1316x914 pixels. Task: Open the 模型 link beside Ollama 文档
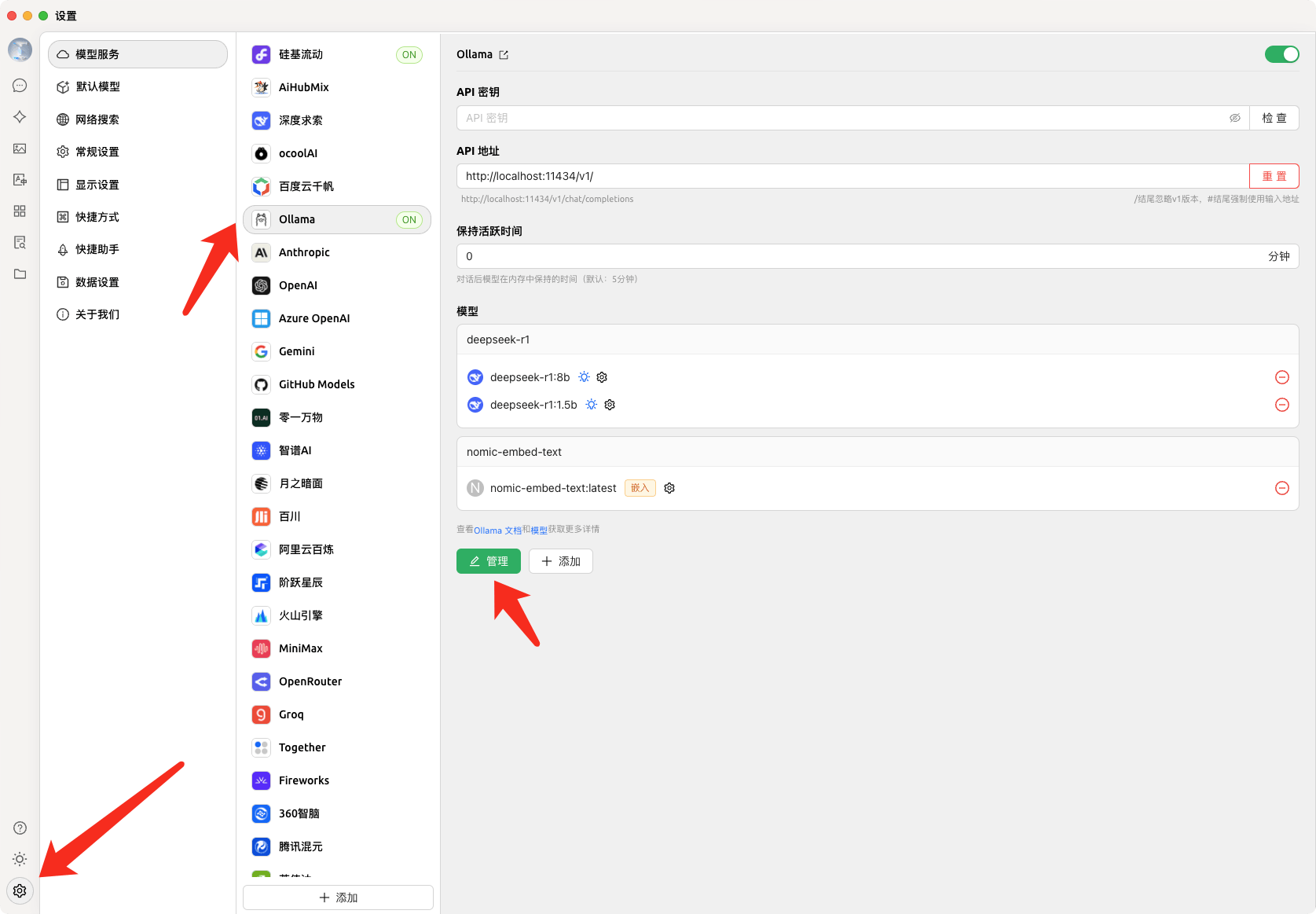pyautogui.click(x=539, y=530)
